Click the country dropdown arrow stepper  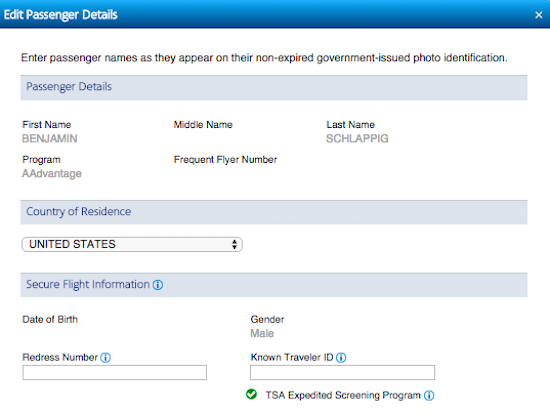(234, 244)
